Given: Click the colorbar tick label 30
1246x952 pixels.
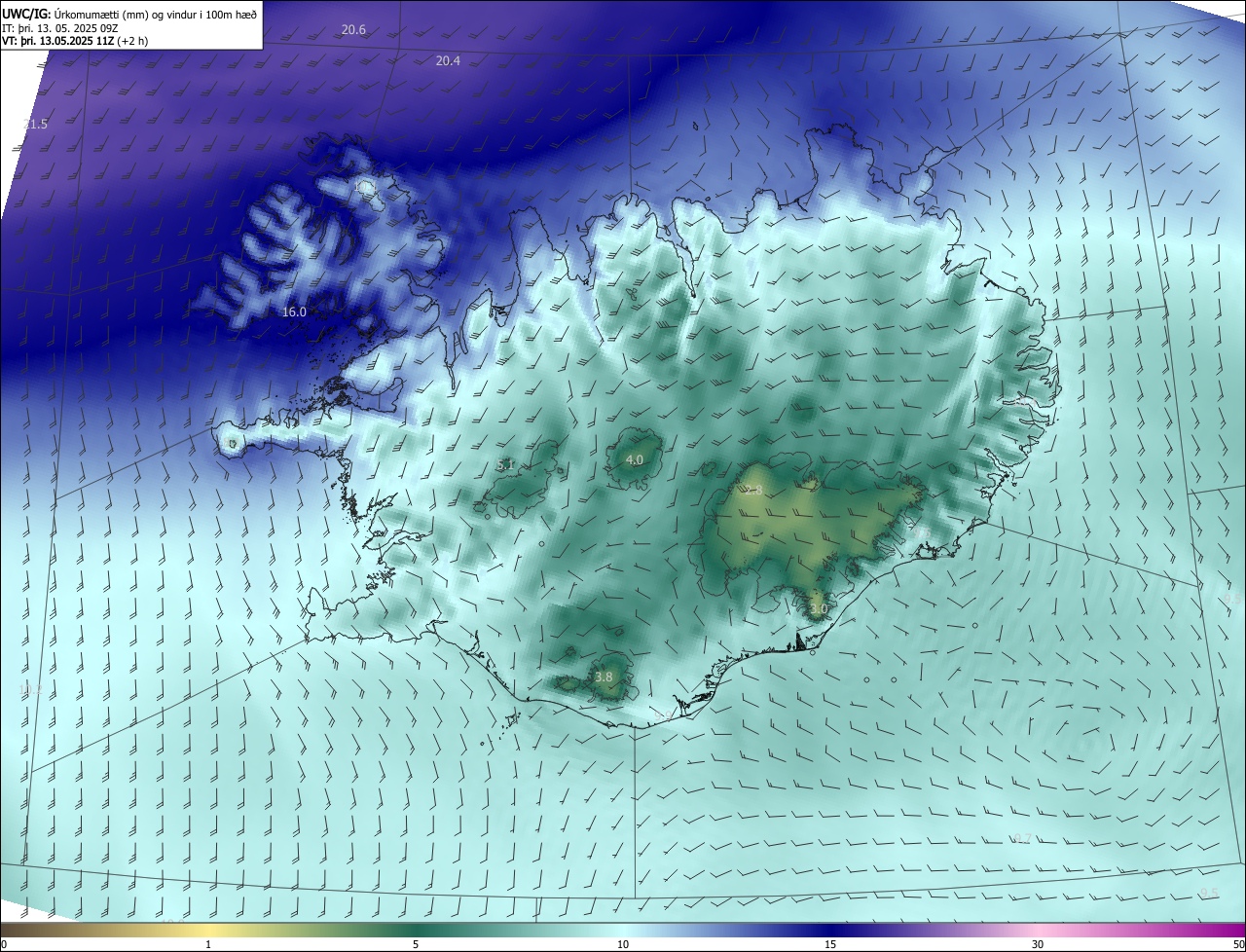Looking at the screenshot, I should 1038,944.
